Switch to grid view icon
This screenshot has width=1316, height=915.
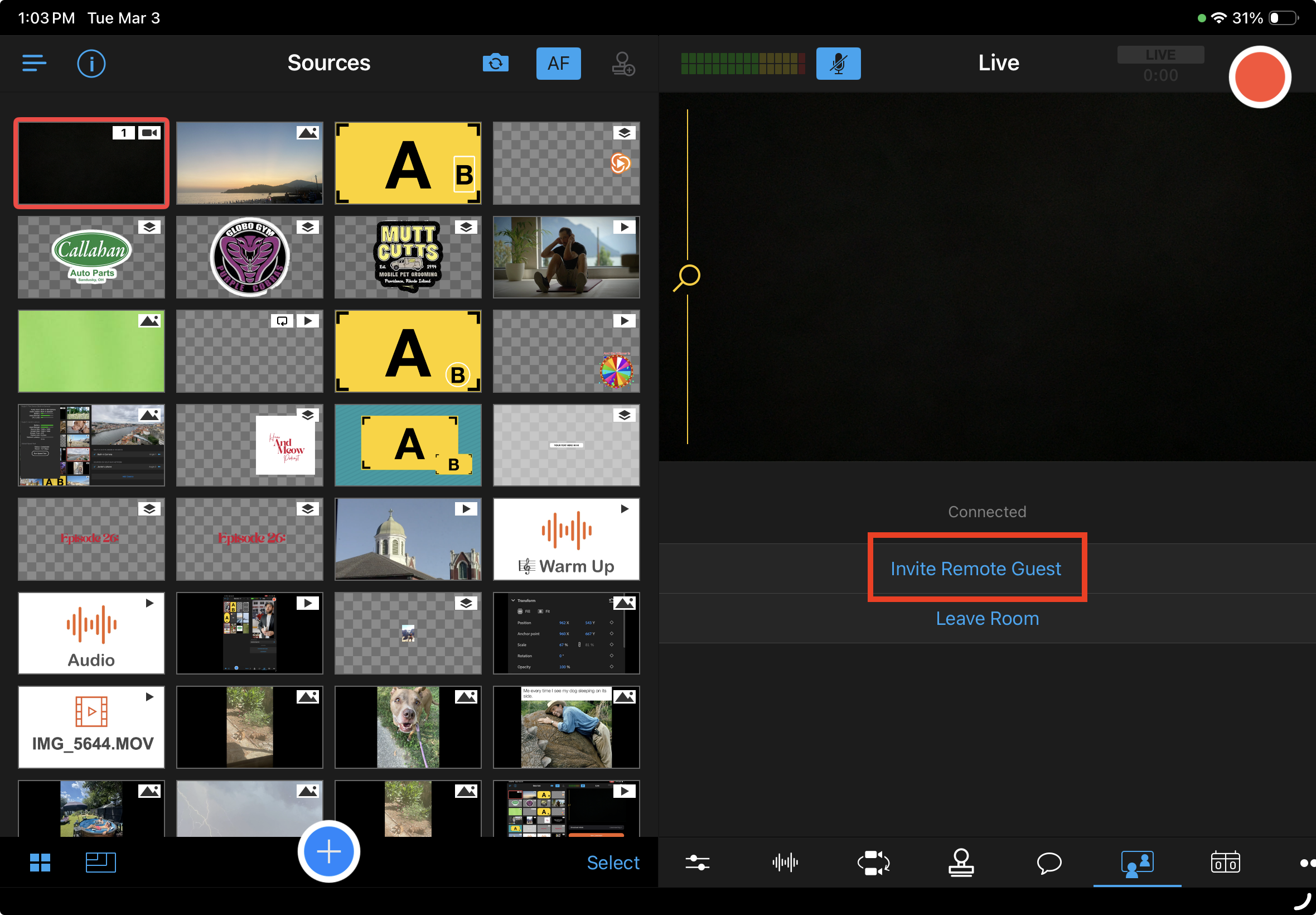coord(40,861)
